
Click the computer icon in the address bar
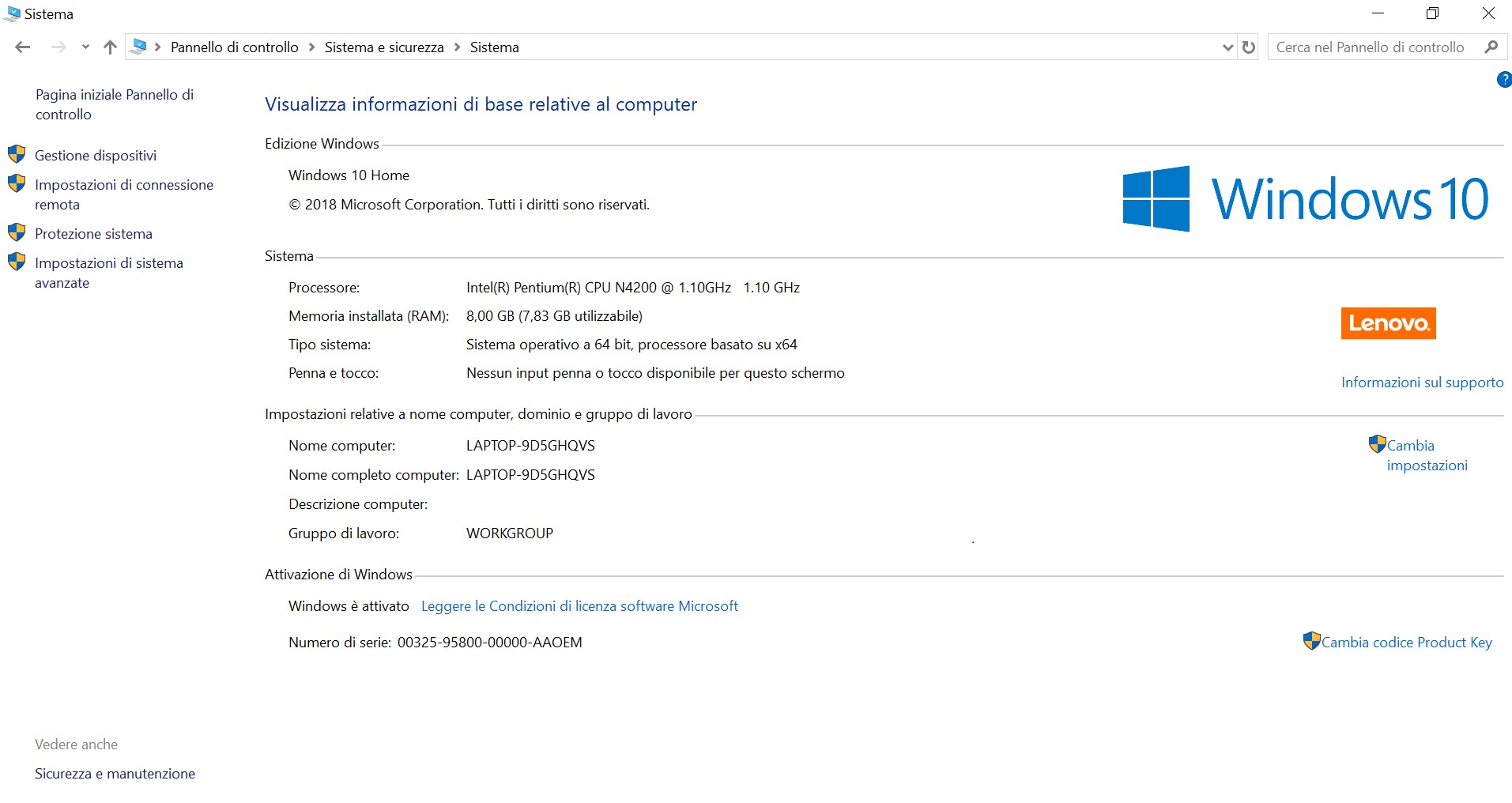click(x=139, y=46)
